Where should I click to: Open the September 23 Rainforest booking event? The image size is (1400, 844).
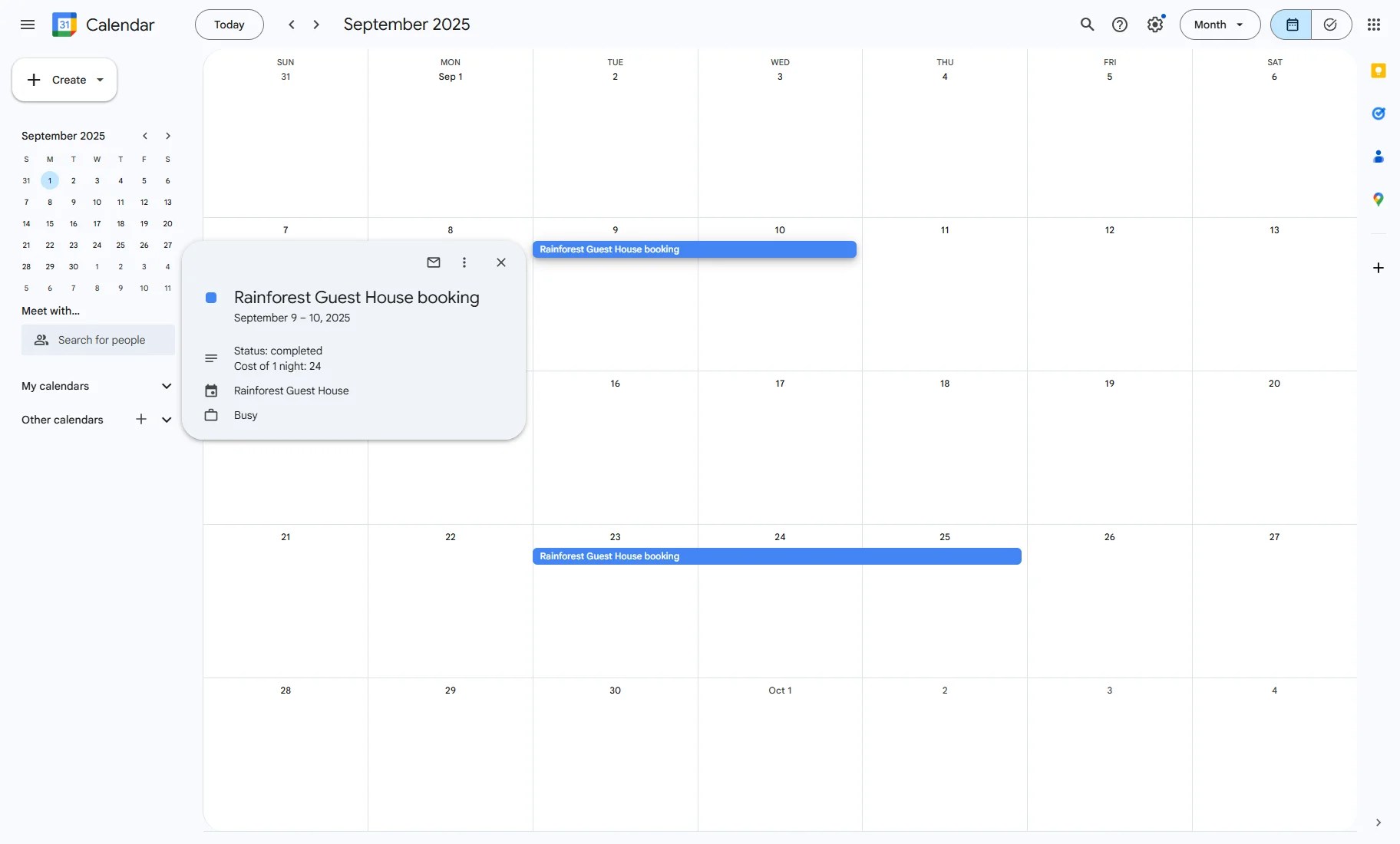tap(777, 556)
